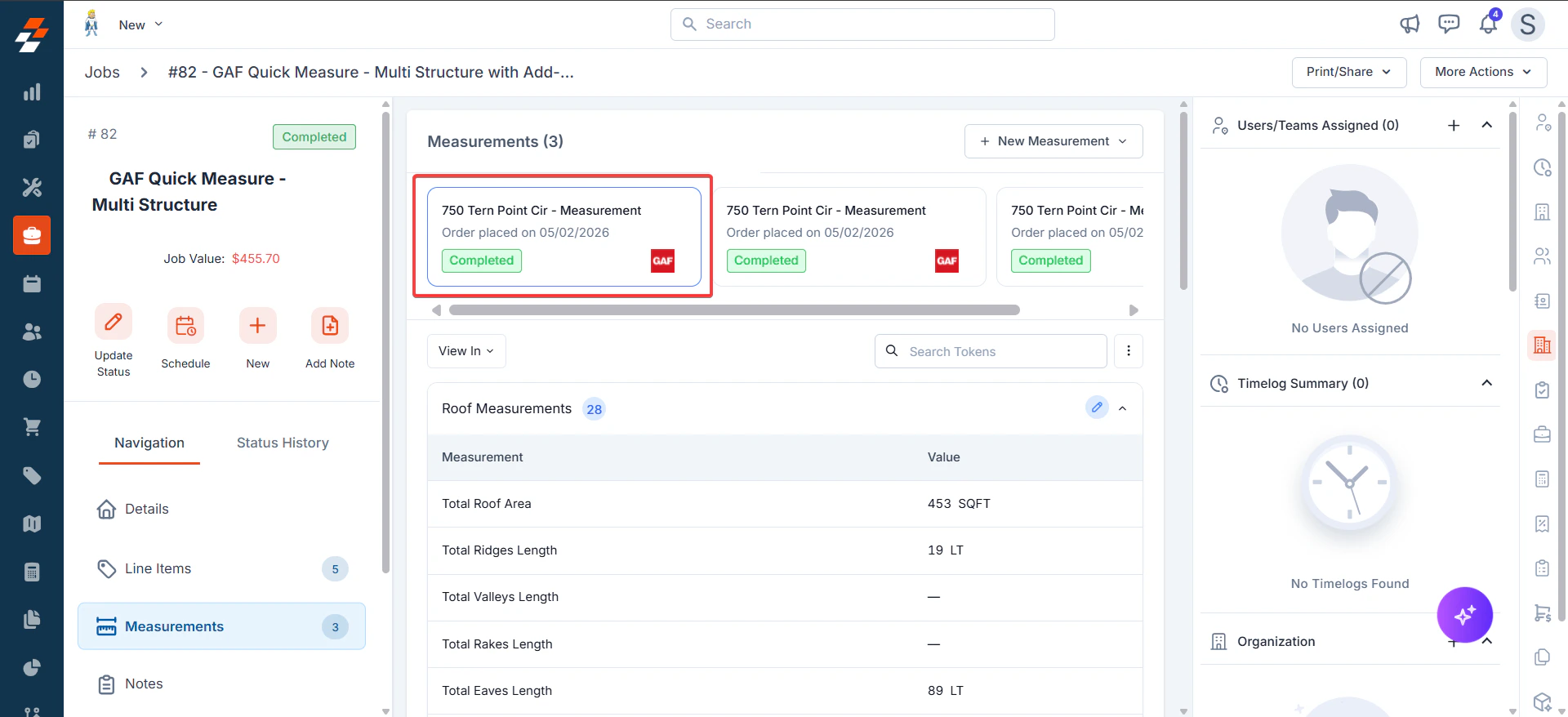Select the second 750 Tern Point Cir measurement card

coord(849,237)
